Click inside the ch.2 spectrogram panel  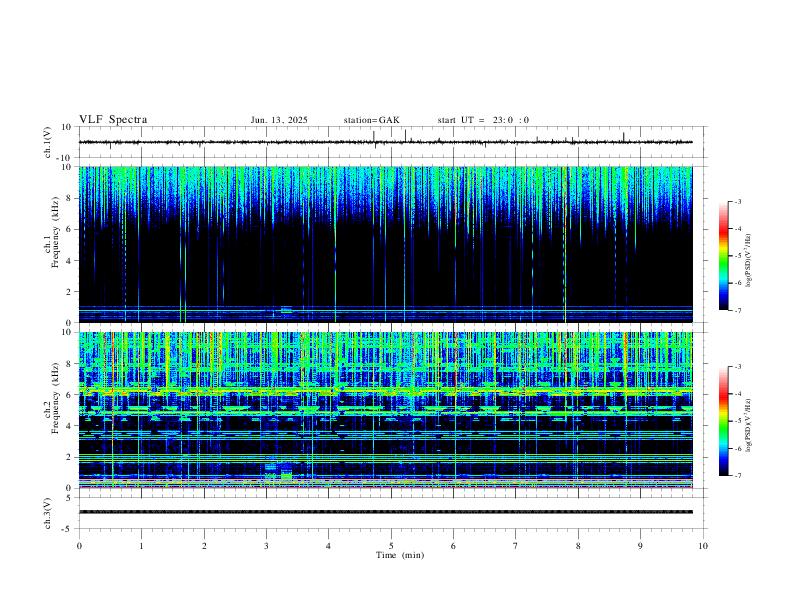[x=385, y=410]
